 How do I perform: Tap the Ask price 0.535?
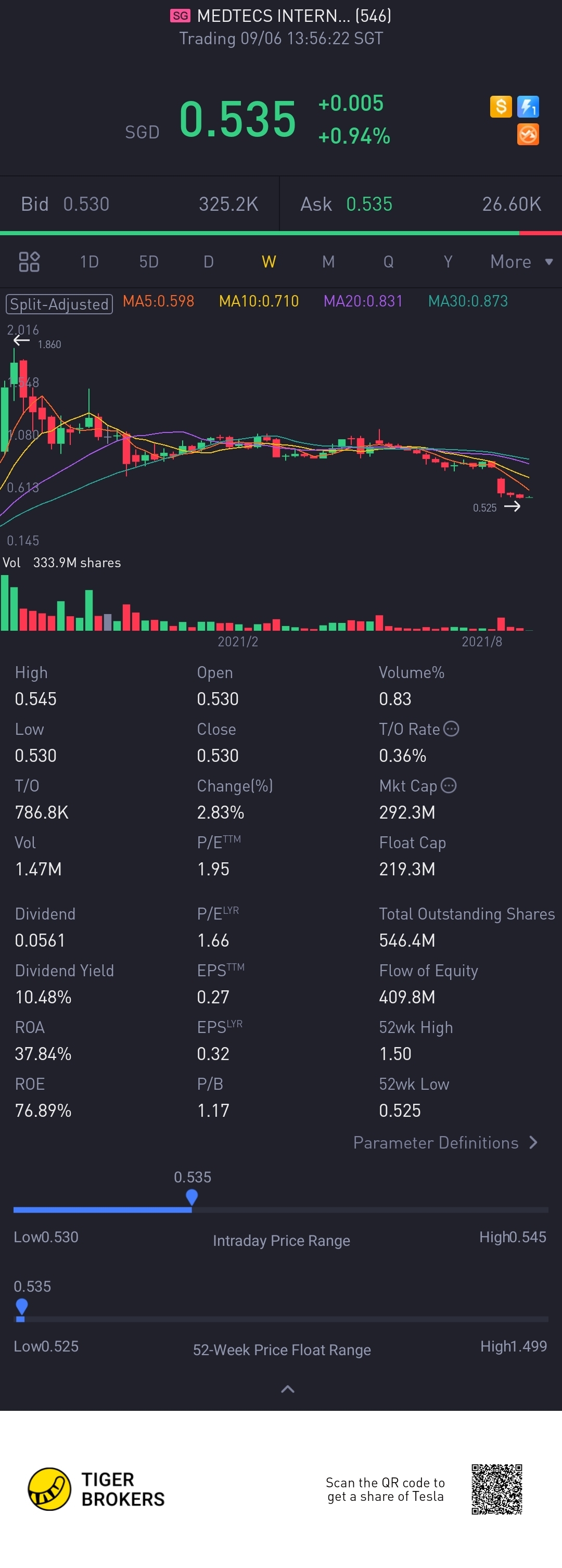tap(369, 204)
